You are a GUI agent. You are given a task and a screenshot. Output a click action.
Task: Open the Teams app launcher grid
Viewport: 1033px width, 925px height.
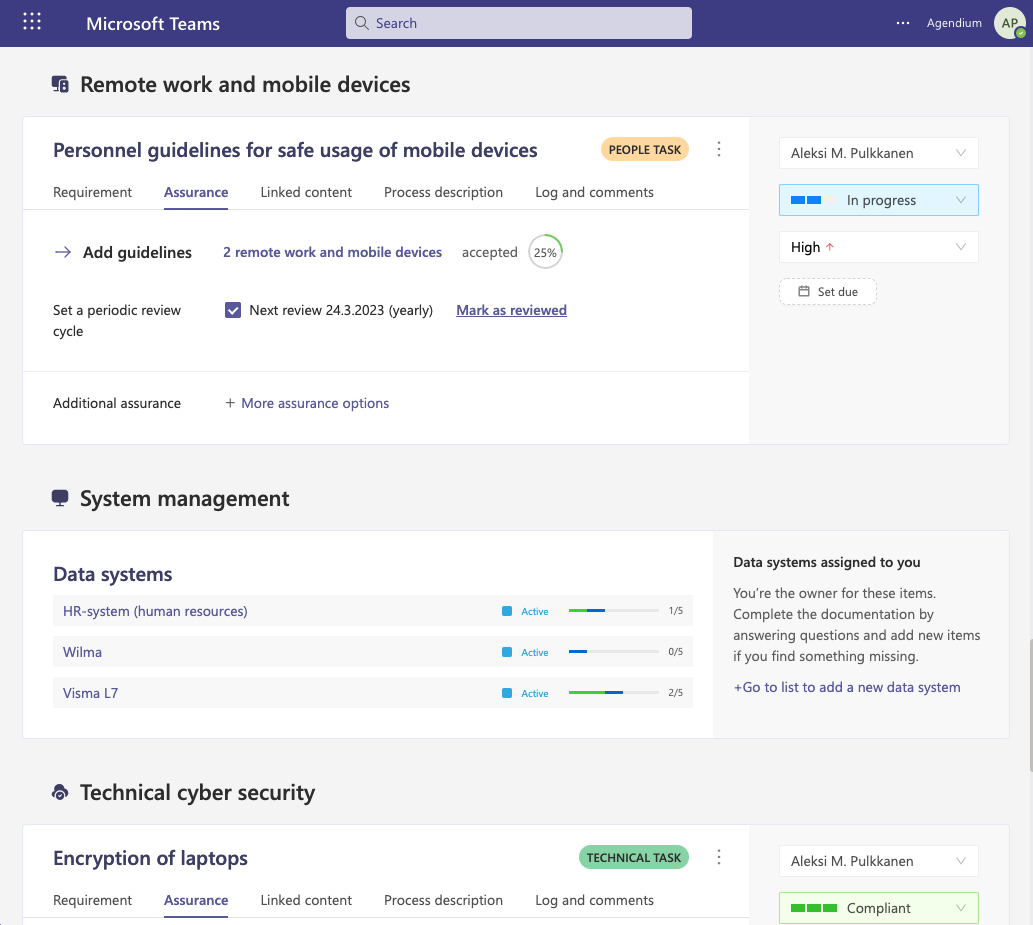(x=32, y=22)
